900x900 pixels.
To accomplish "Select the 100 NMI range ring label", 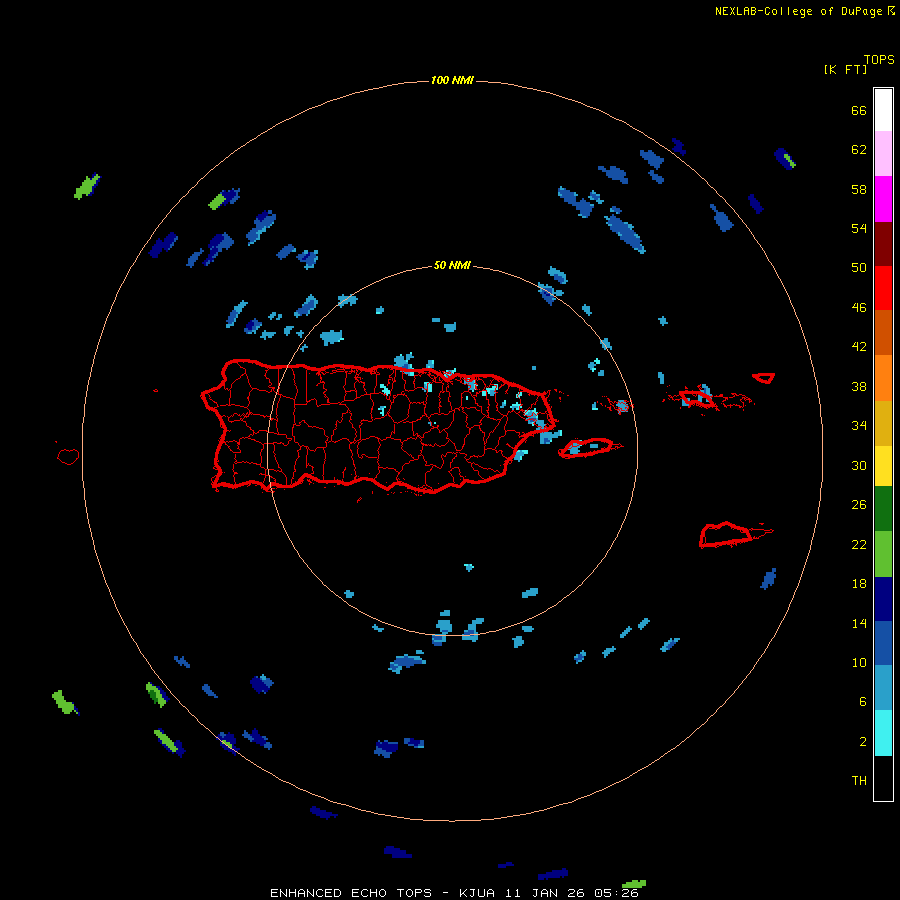I will [x=452, y=80].
